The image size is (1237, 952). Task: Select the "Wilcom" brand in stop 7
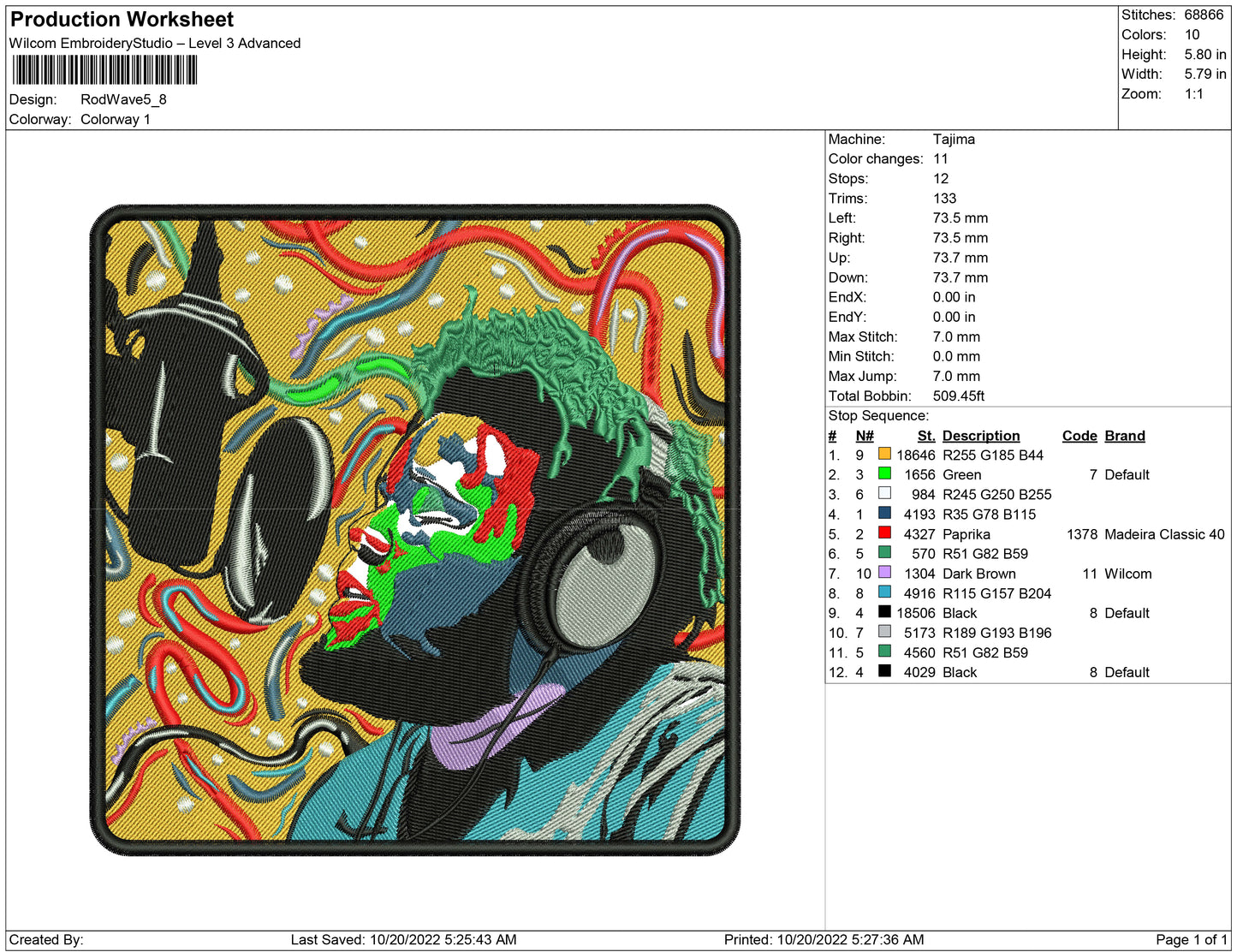(1128, 574)
